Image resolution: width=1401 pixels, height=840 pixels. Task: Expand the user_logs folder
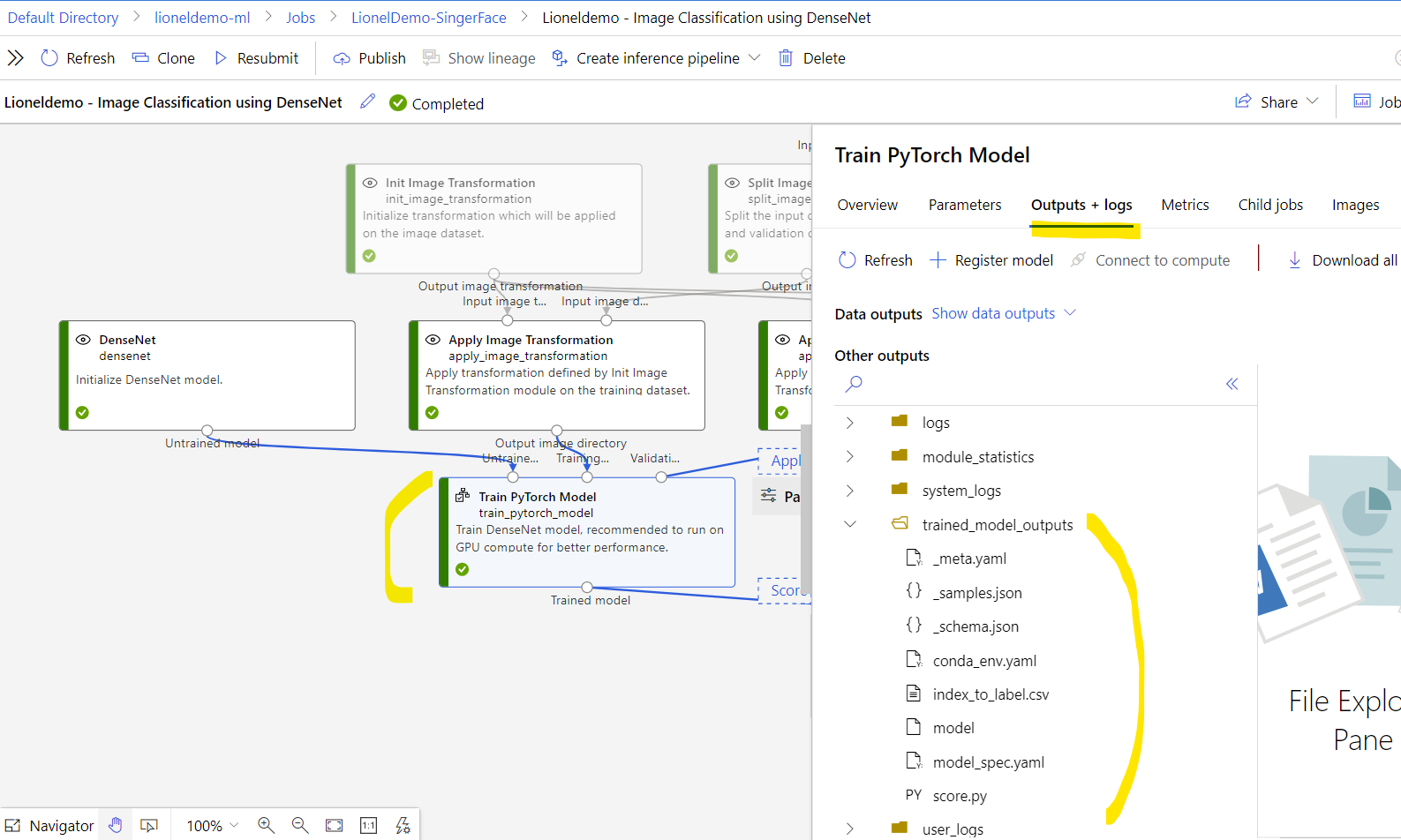[x=849, y=829]
